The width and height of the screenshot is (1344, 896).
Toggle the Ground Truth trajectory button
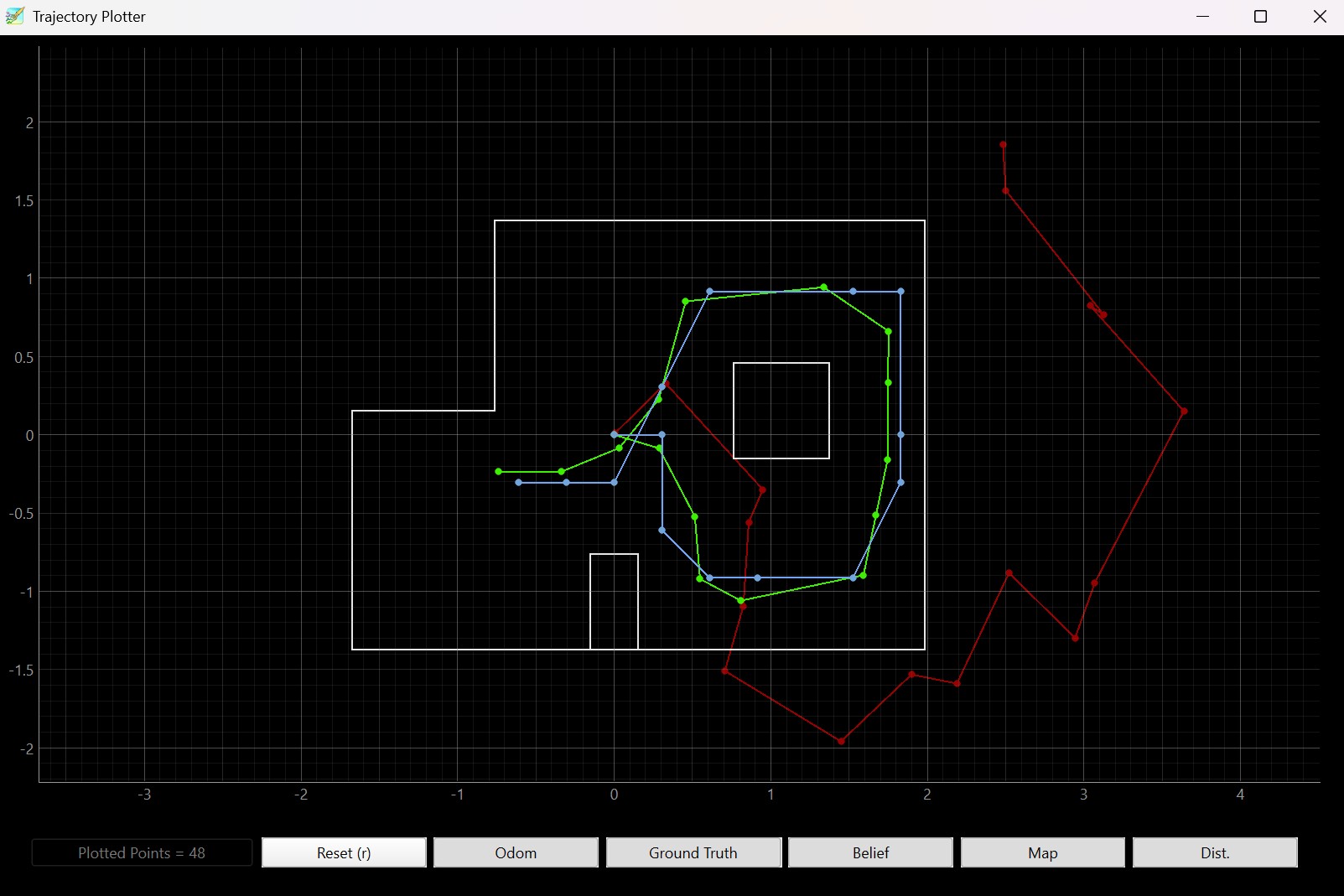[693, 852]
